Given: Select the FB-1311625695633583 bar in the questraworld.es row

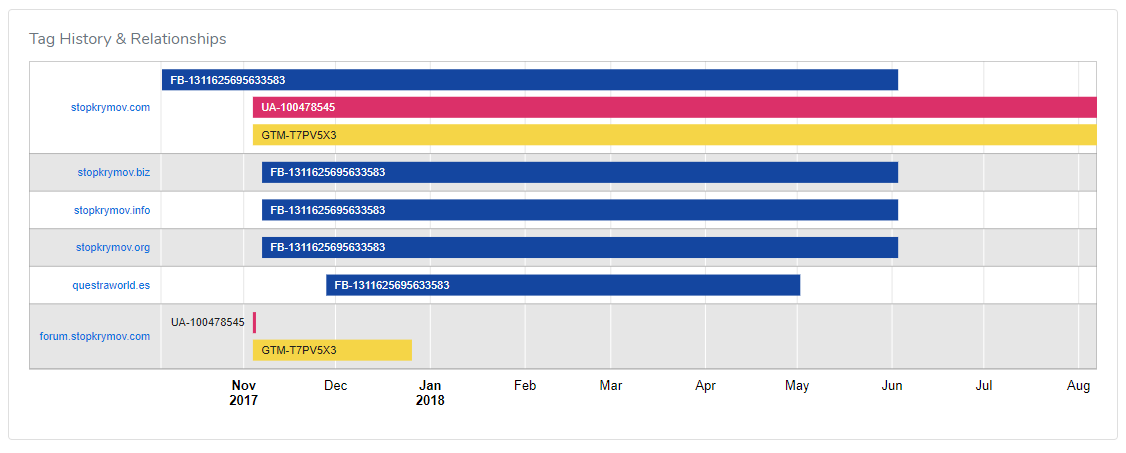Looking at the screenshot, I should (563, 285).
